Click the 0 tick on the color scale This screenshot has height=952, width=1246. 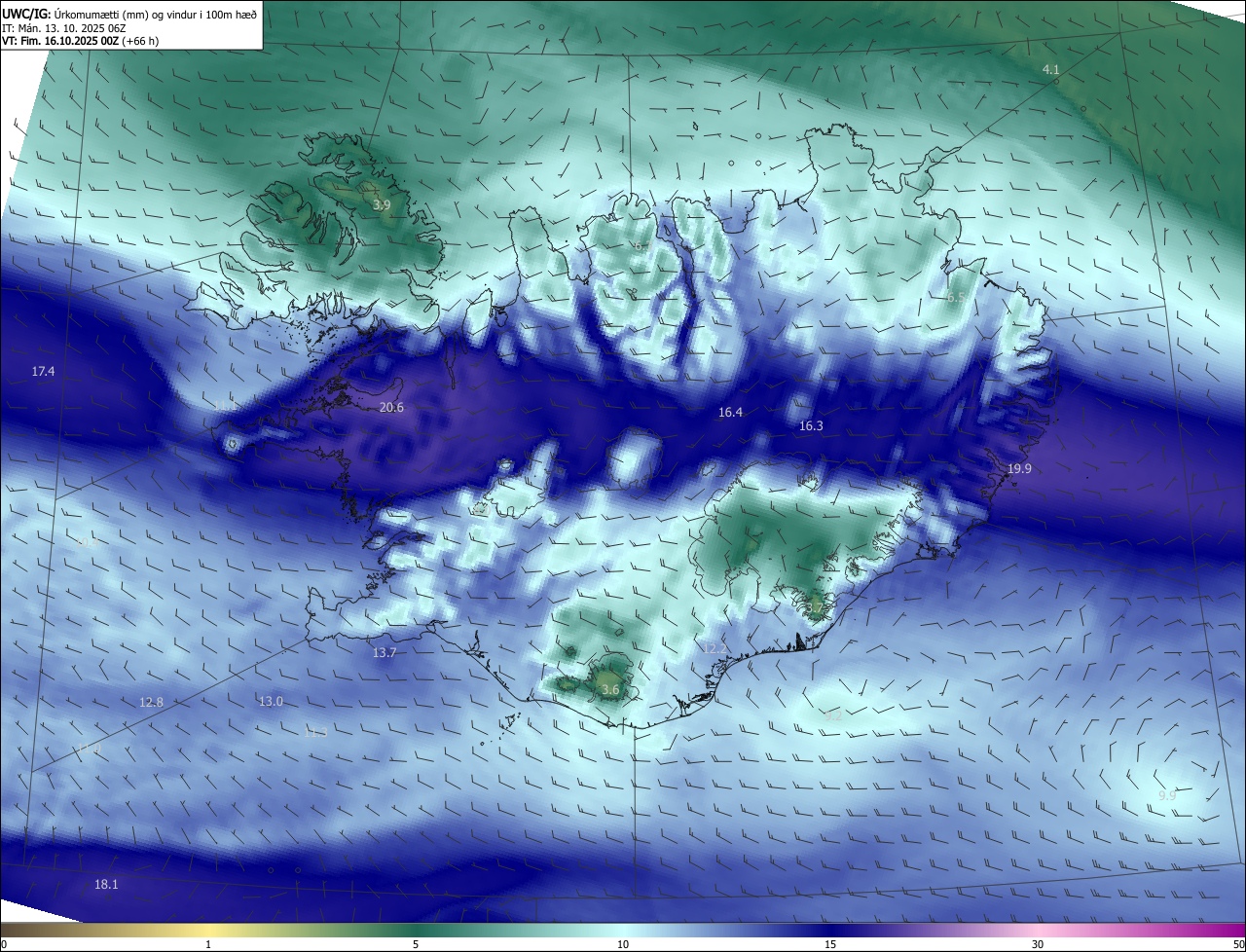click(x=4, y=944)
